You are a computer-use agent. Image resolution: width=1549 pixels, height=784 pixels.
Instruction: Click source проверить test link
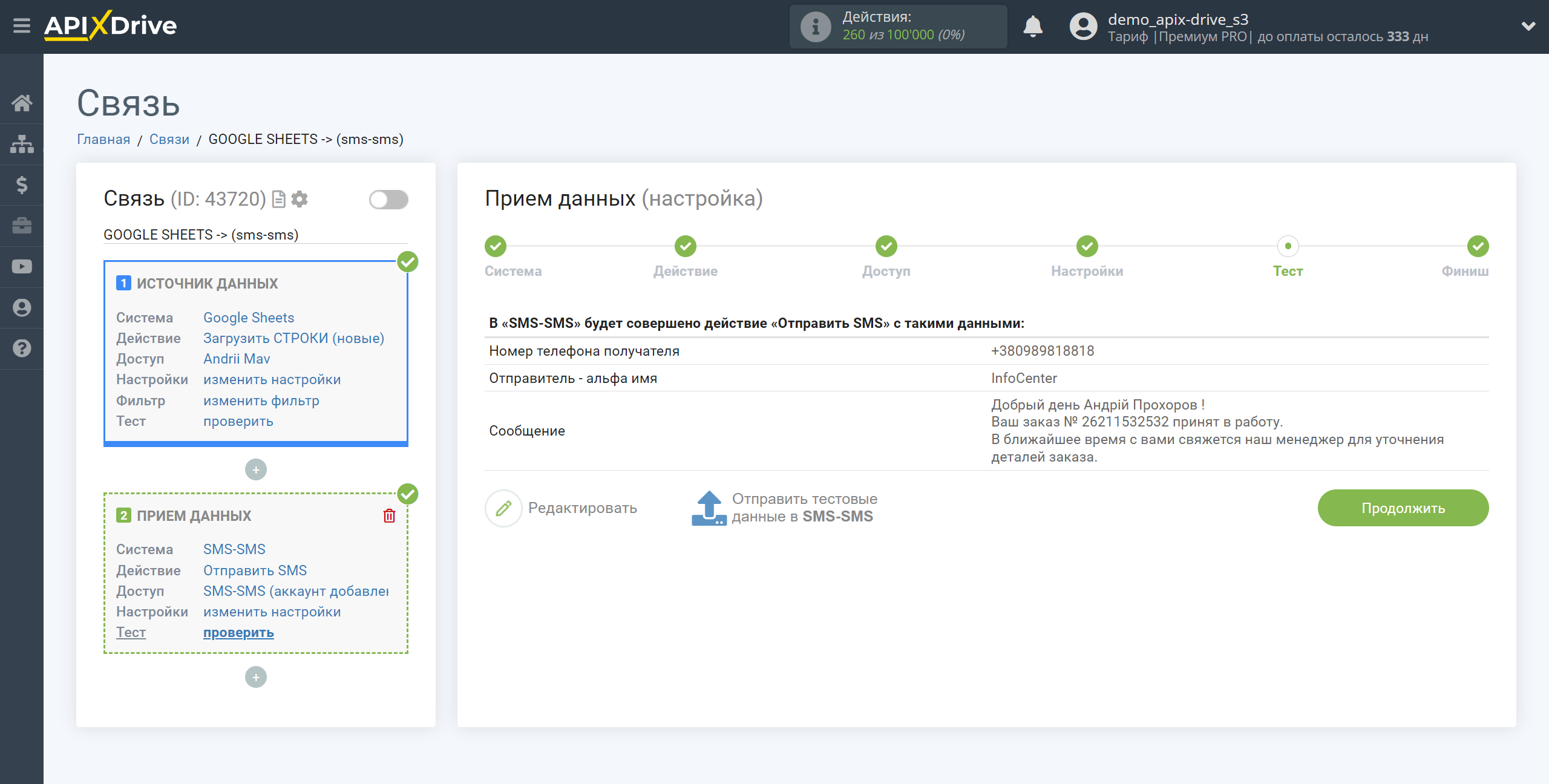click(238, 421)
